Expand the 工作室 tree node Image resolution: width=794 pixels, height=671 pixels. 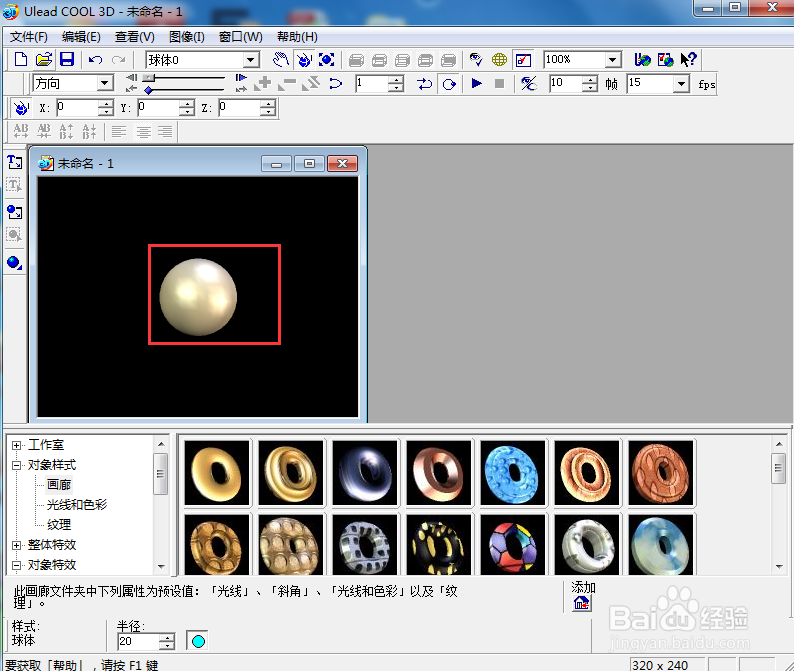click(x=17, y=446)
